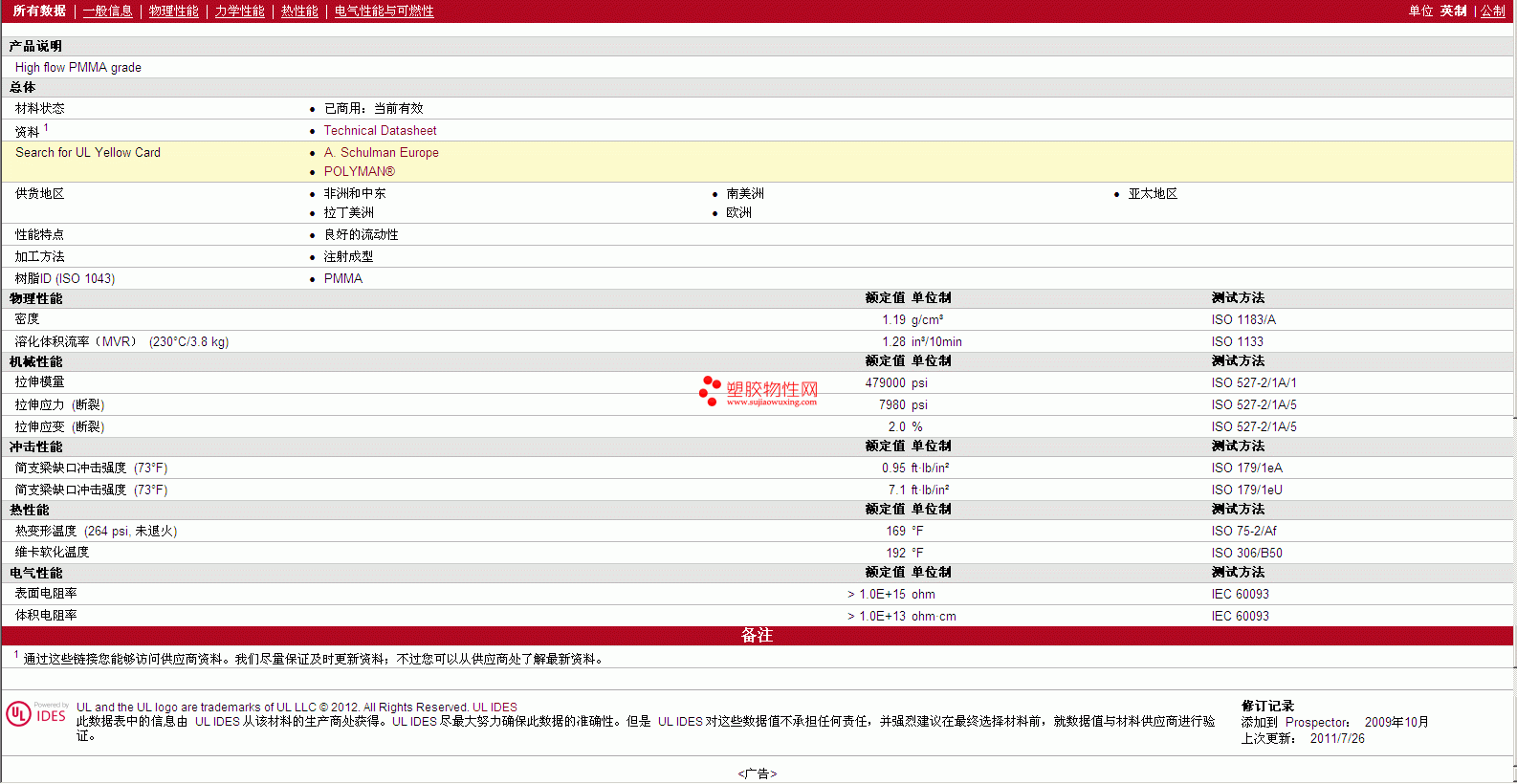Select the 所有数据 tab
1517x784 pixels.
(39, 11)
